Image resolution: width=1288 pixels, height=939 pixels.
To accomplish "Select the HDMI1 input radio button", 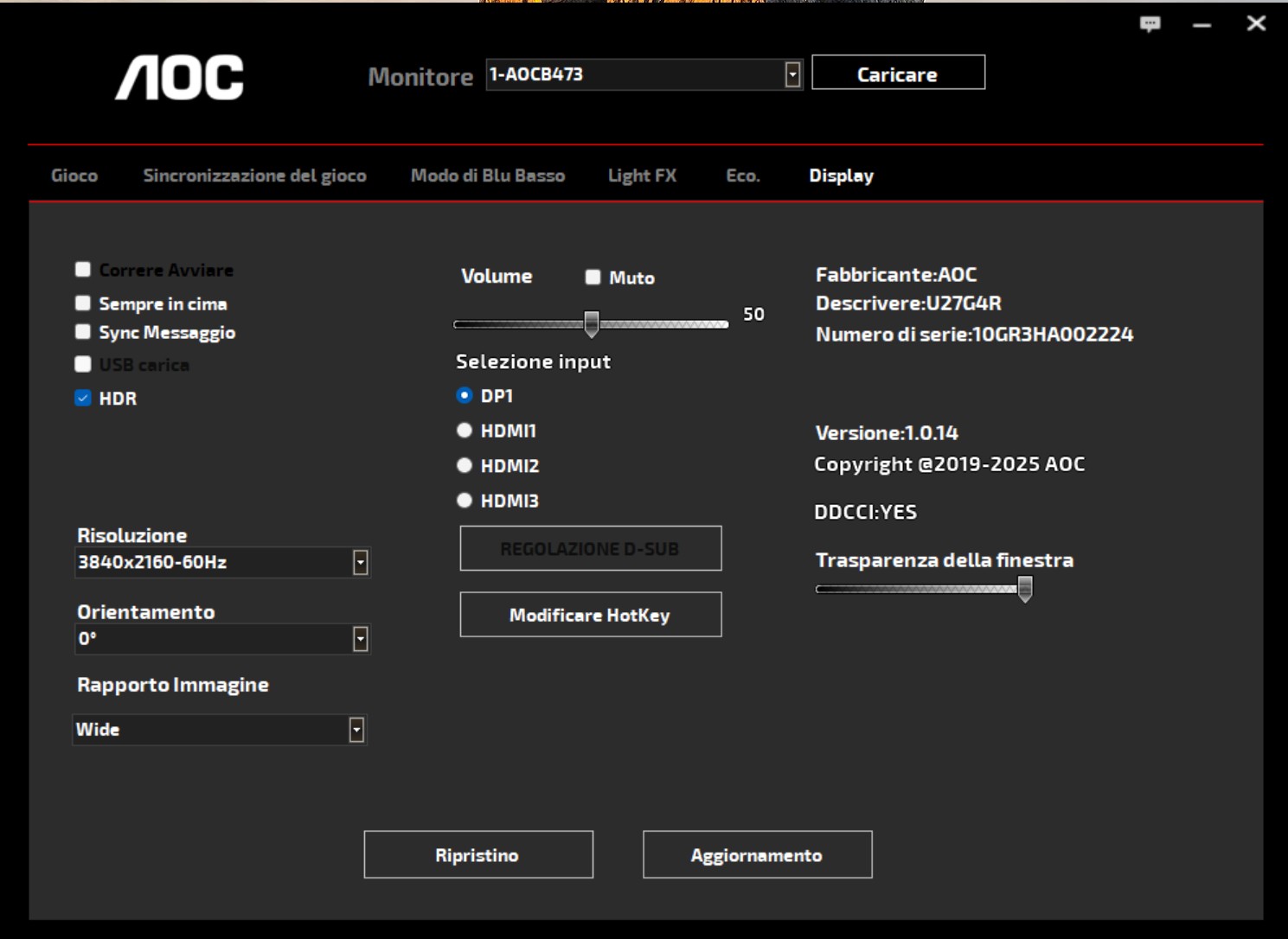I will pos(465,431).
